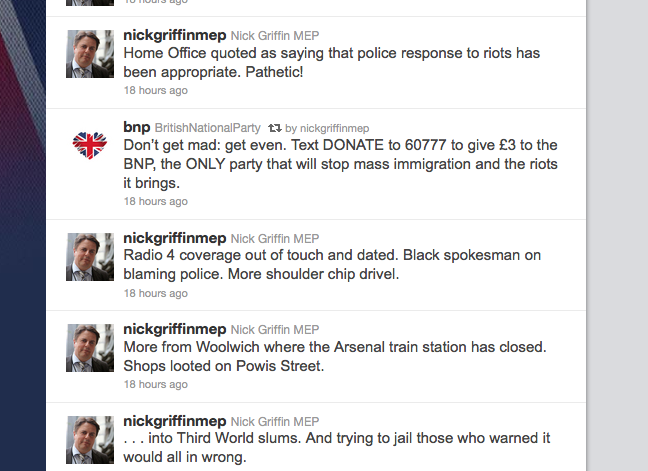Open nickgriffinmep username on Radio 4 tweet
This screenshot has width=648, height=471.
point(174,239)
